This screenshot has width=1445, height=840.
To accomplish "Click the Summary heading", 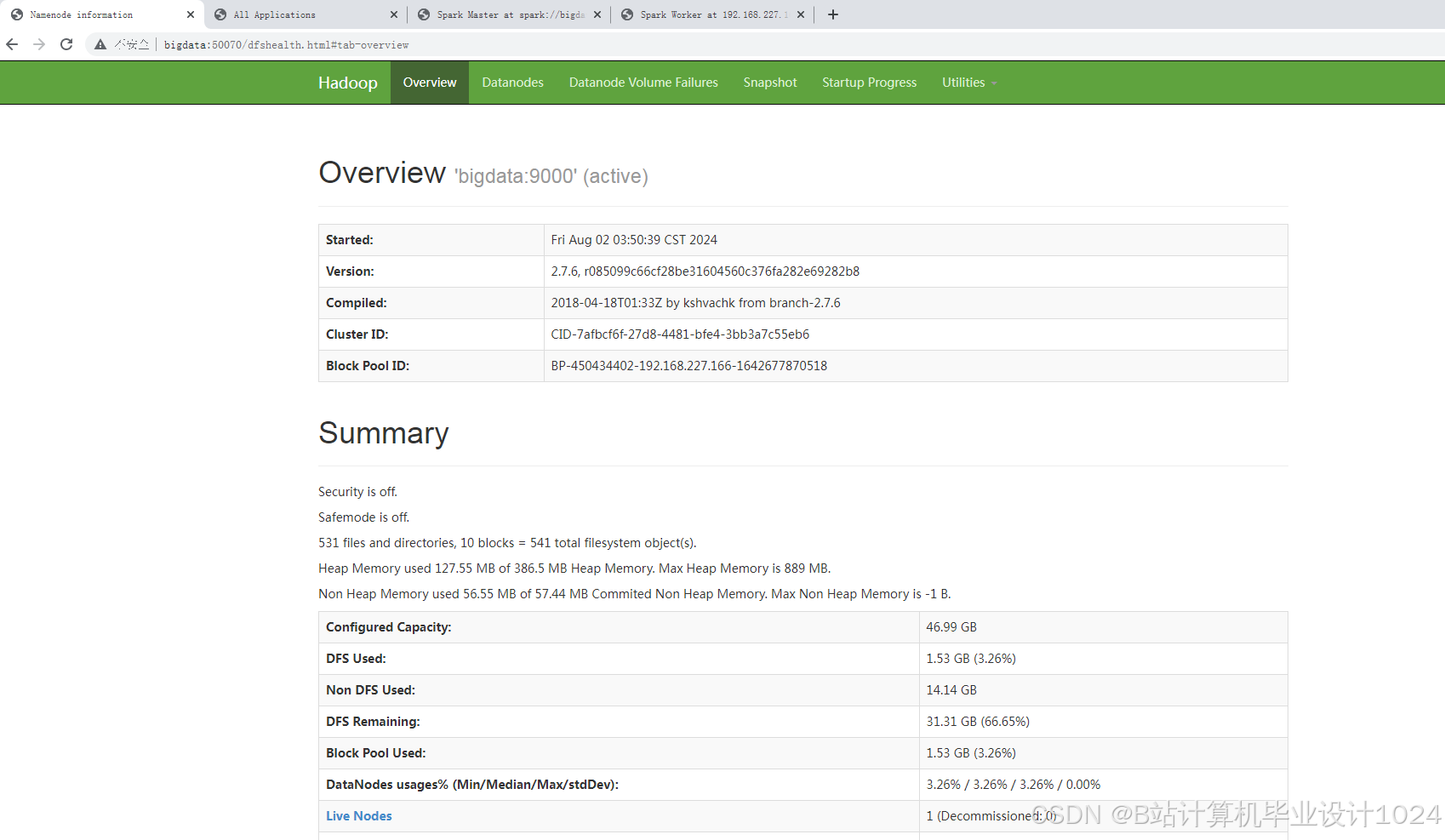I will [x=384, y=433].
